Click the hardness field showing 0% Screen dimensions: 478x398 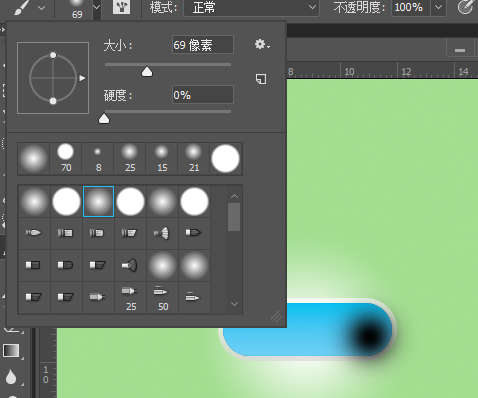(203, 95)
